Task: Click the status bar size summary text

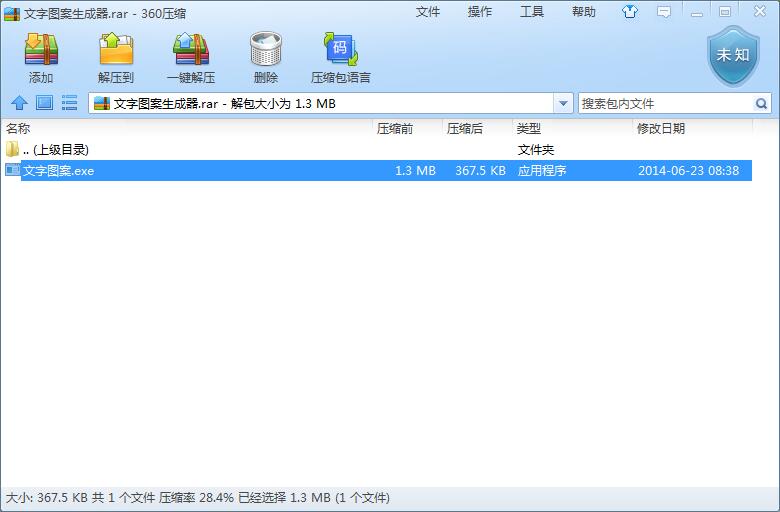Action: click(197, 498)
